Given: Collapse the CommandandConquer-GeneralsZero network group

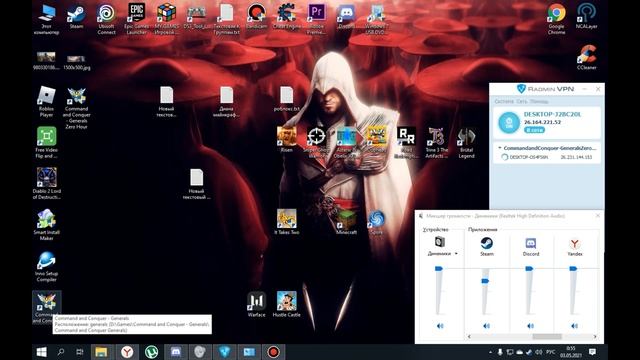Looking at the screenshot, I should point(500,148).
